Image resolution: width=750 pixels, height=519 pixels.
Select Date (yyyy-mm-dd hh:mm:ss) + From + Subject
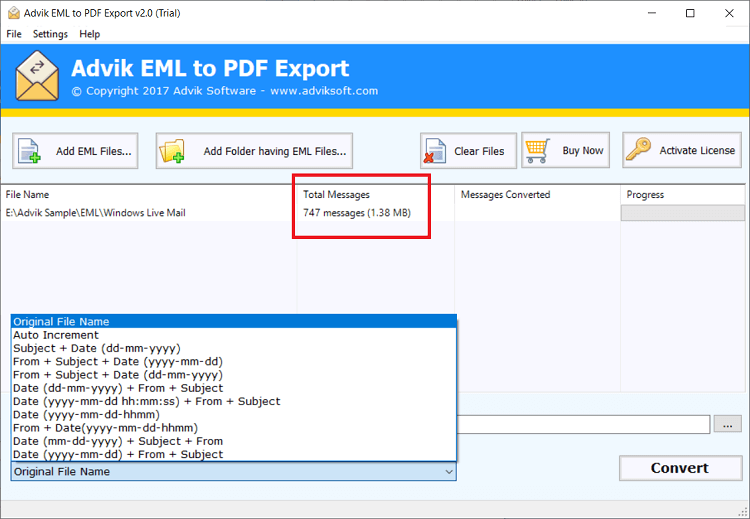(234, 401)
